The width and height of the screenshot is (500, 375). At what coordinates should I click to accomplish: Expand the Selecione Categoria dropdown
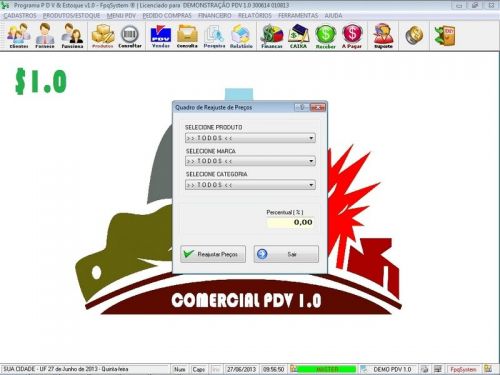(x=311, y=185)
